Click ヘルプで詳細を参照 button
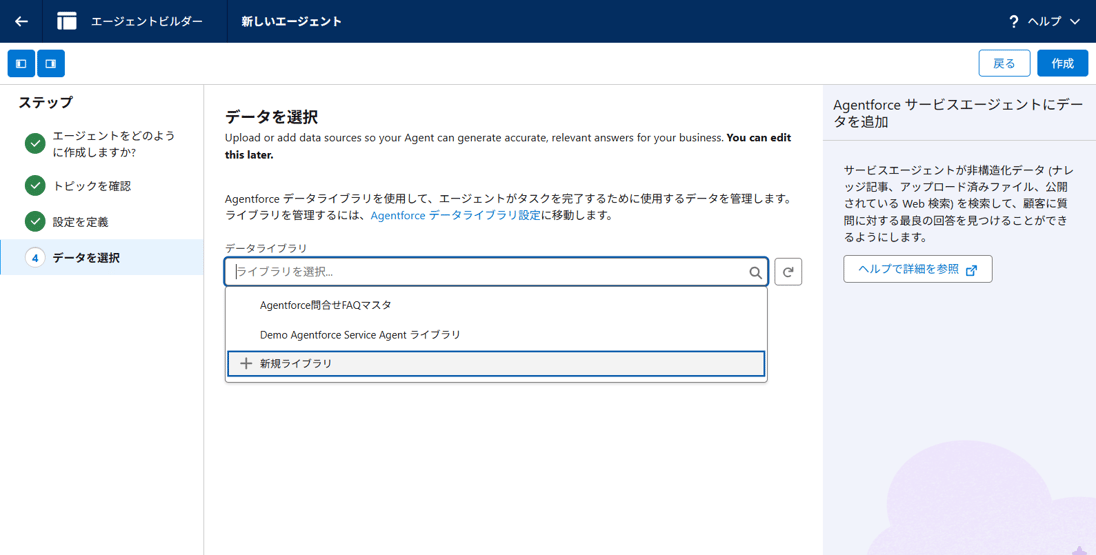 (918, 269)
